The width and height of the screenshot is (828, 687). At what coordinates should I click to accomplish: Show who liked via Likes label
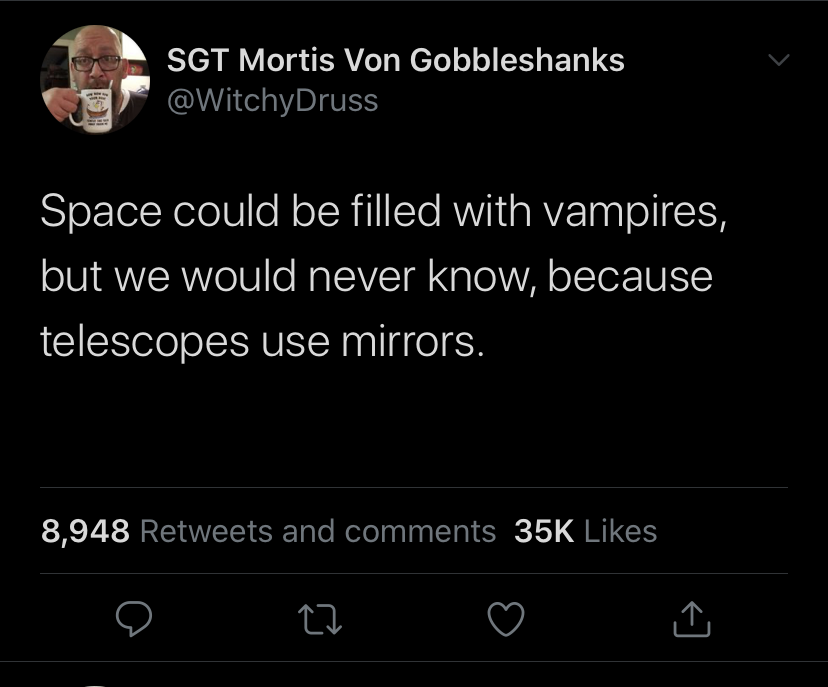[620, 531]
